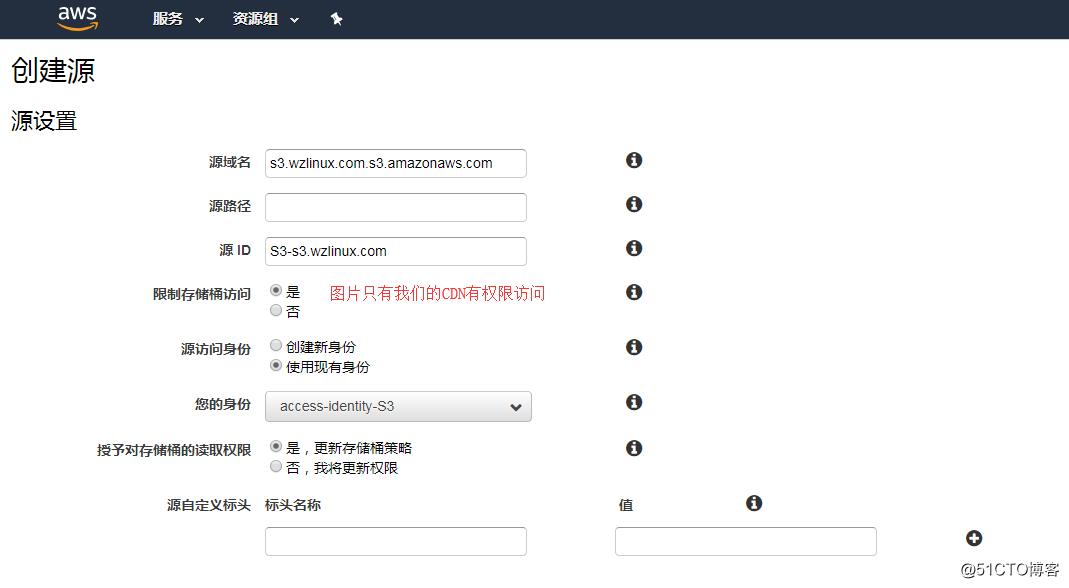Select 是 for 限制存储桶访问

click(x=276, y=291)
